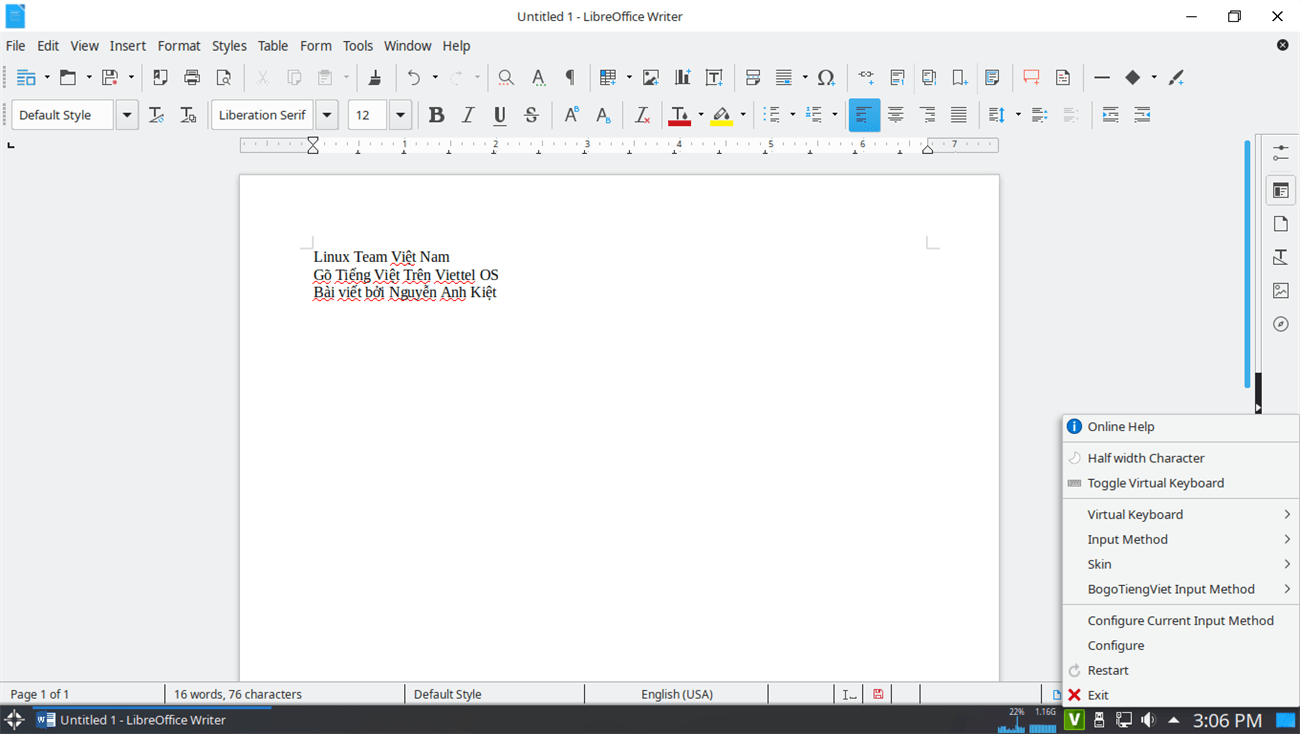This screenshot has height=734, width=1300.
Task: Open sidebar Gallery icon
Action: pyautogui.click(x=1280, y=291)
